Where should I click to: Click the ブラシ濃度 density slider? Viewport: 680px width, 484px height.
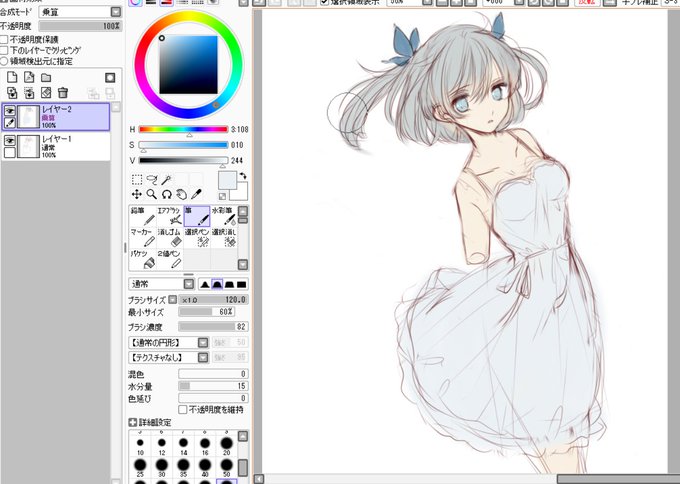click(x=213, y=327)
